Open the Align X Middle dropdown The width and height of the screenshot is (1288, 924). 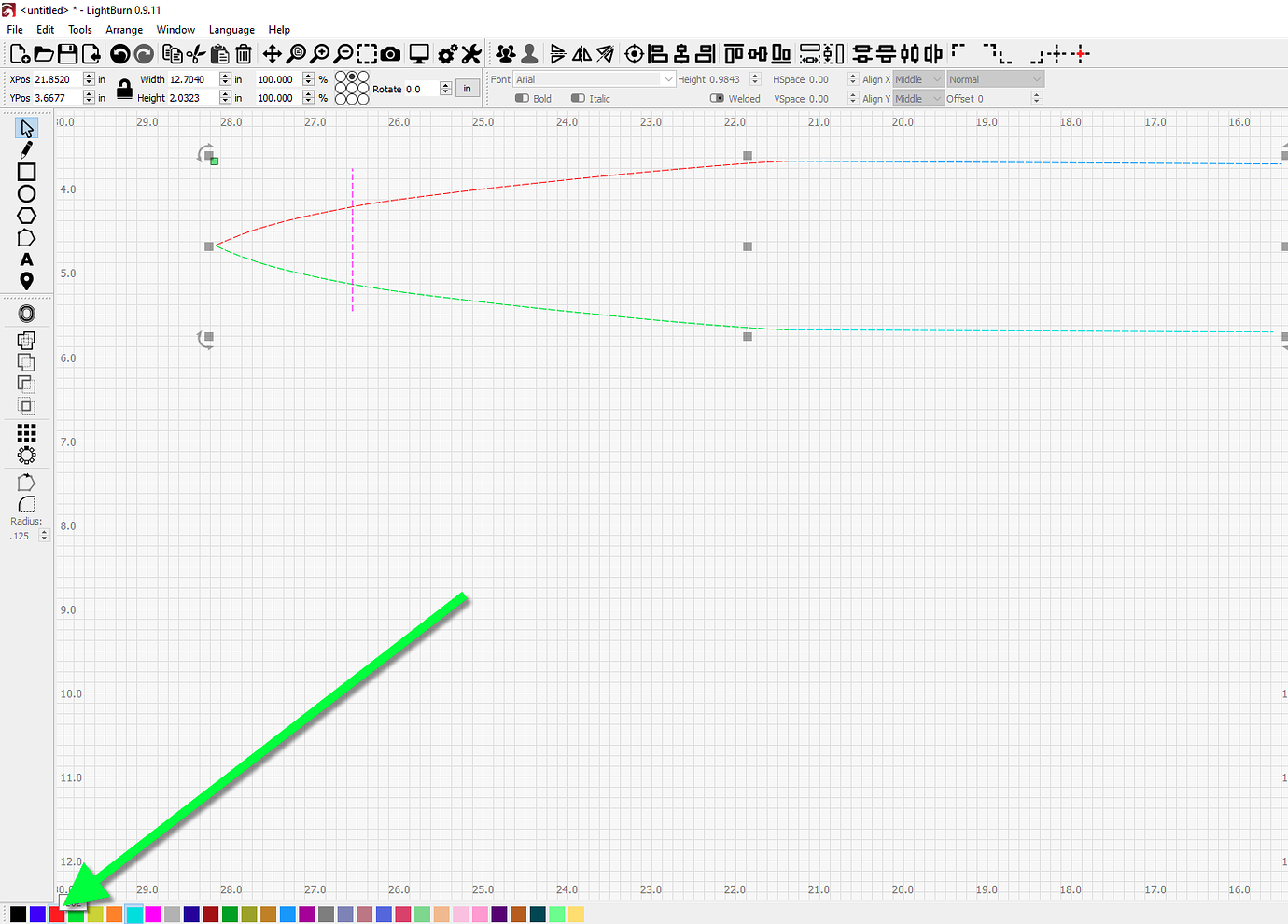(x=917, y=78)
